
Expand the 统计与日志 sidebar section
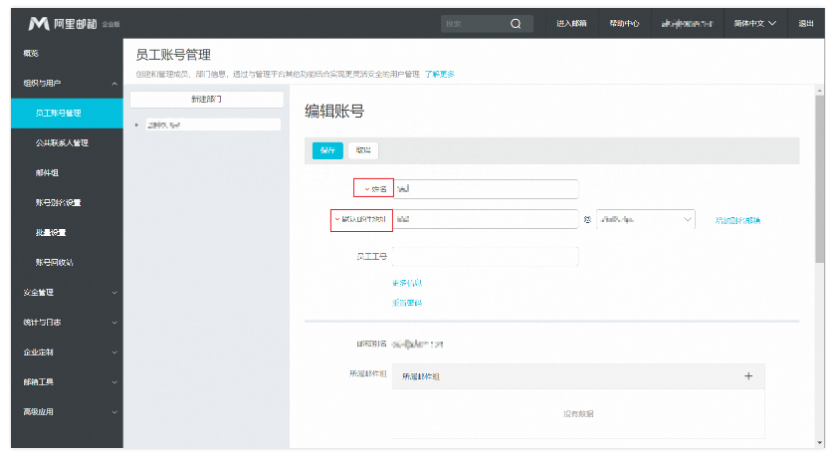pyautogui.click(x=114, y=322)
